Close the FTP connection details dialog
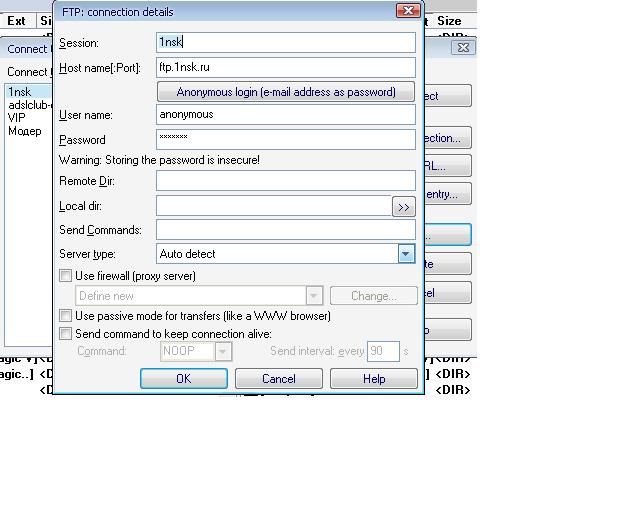Viewport: 640px width, 512px height. coord(408,12)
